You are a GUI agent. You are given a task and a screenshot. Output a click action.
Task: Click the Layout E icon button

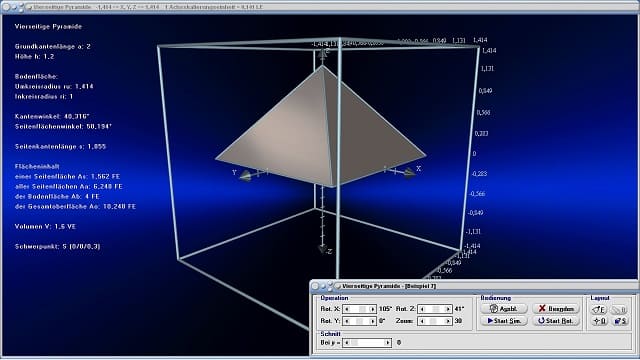tap(599, 309)
